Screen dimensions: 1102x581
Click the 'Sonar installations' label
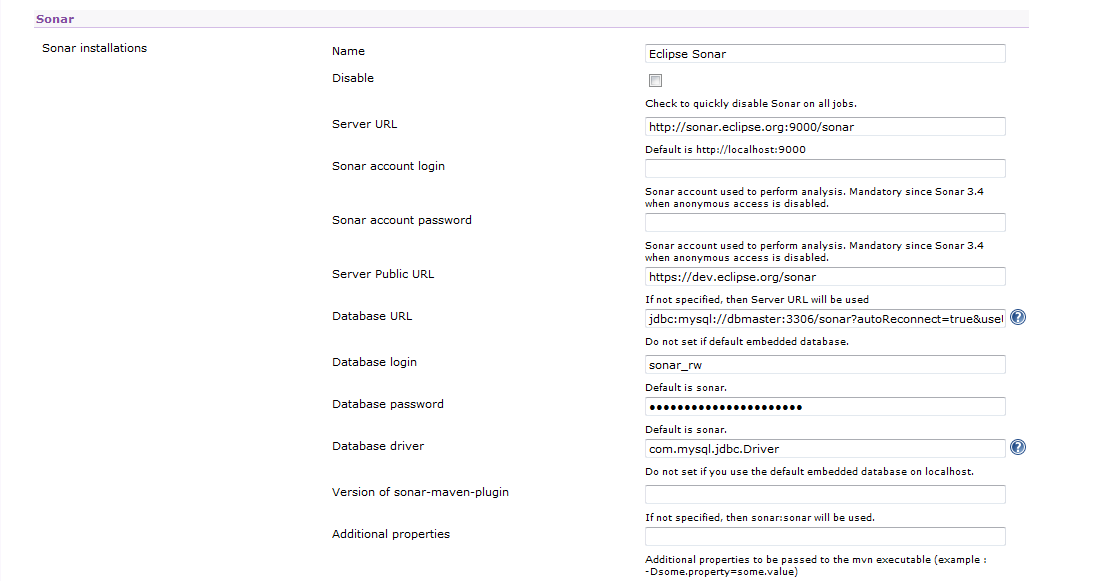pyautogui.click(x=94, y=48)
